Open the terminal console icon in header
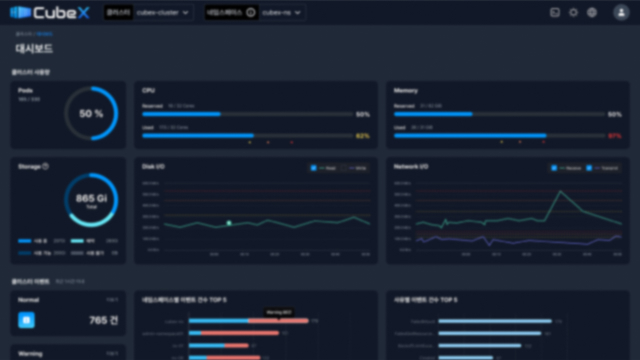This screenshot has width=640, height=360. pos(555,13)
